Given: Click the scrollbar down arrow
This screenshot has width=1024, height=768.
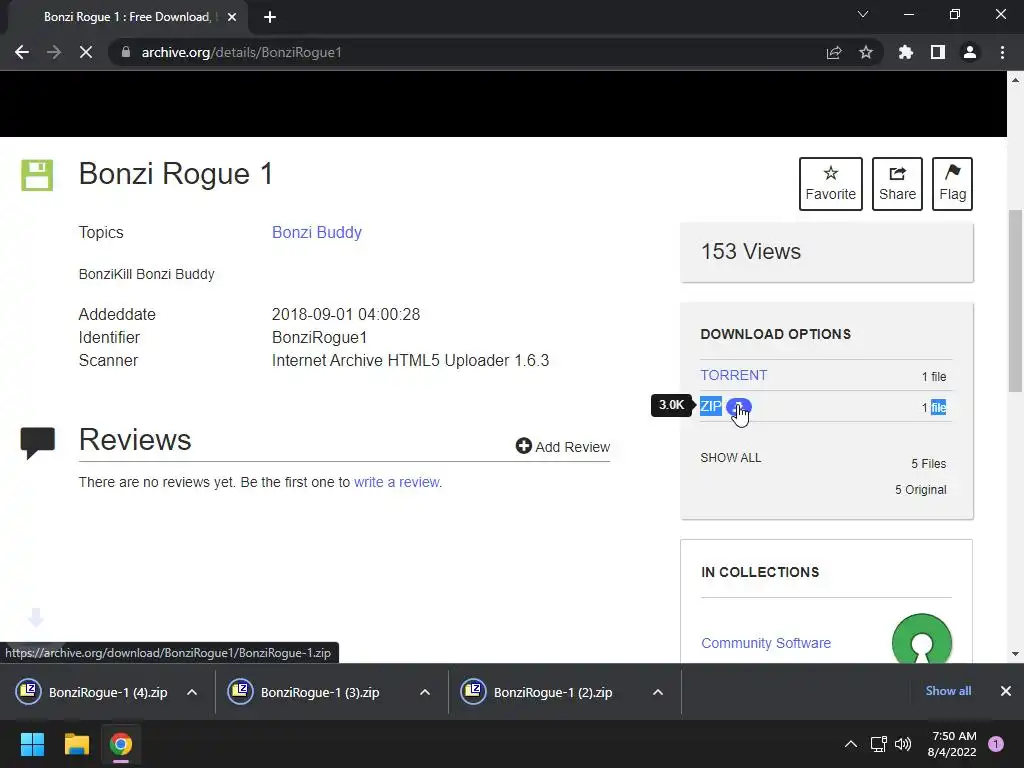Looking at the screenshot, I should click(1015, 653).
